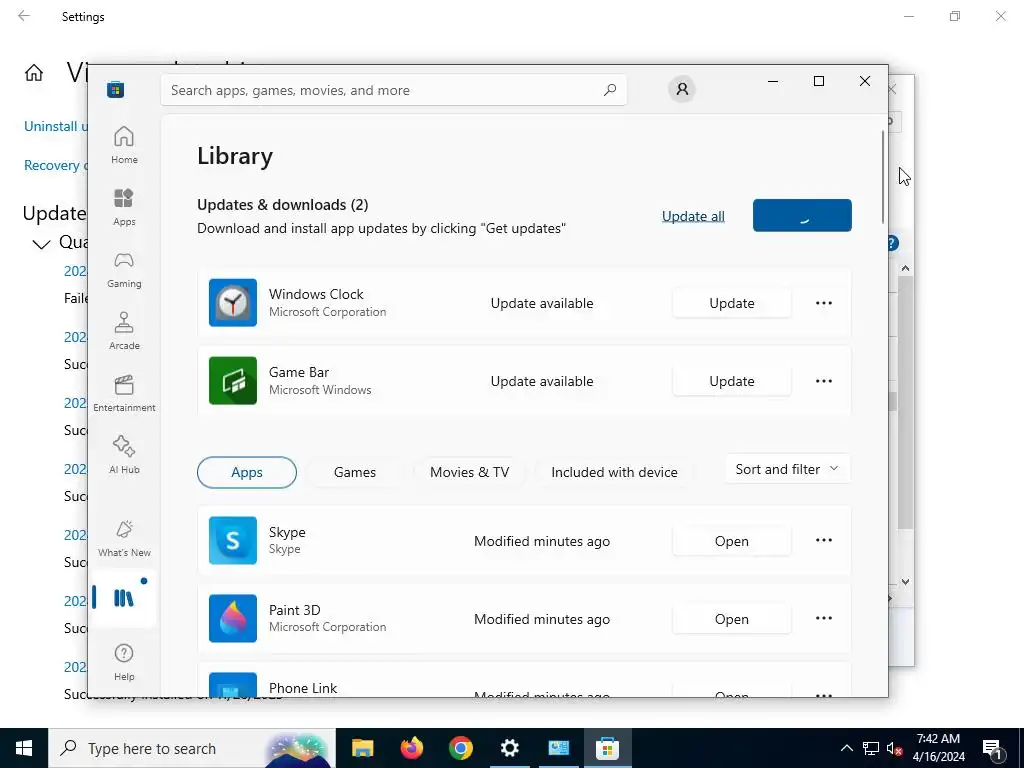Open What's New in sidebar
The height and width of the screenshot is (768, 1024).
point(124,539)
